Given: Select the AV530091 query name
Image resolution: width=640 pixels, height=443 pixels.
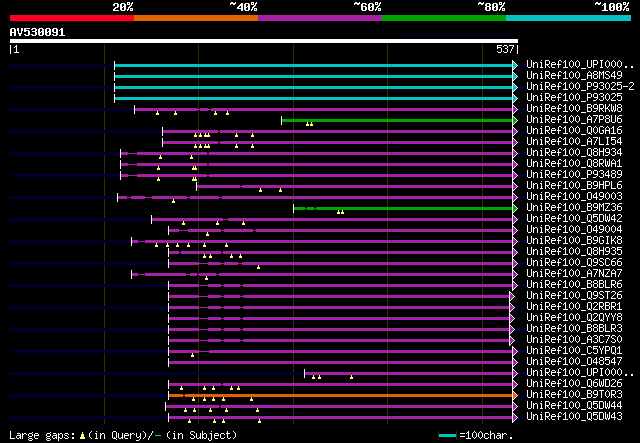Looking at the screenshot, I should coord(37,32).
